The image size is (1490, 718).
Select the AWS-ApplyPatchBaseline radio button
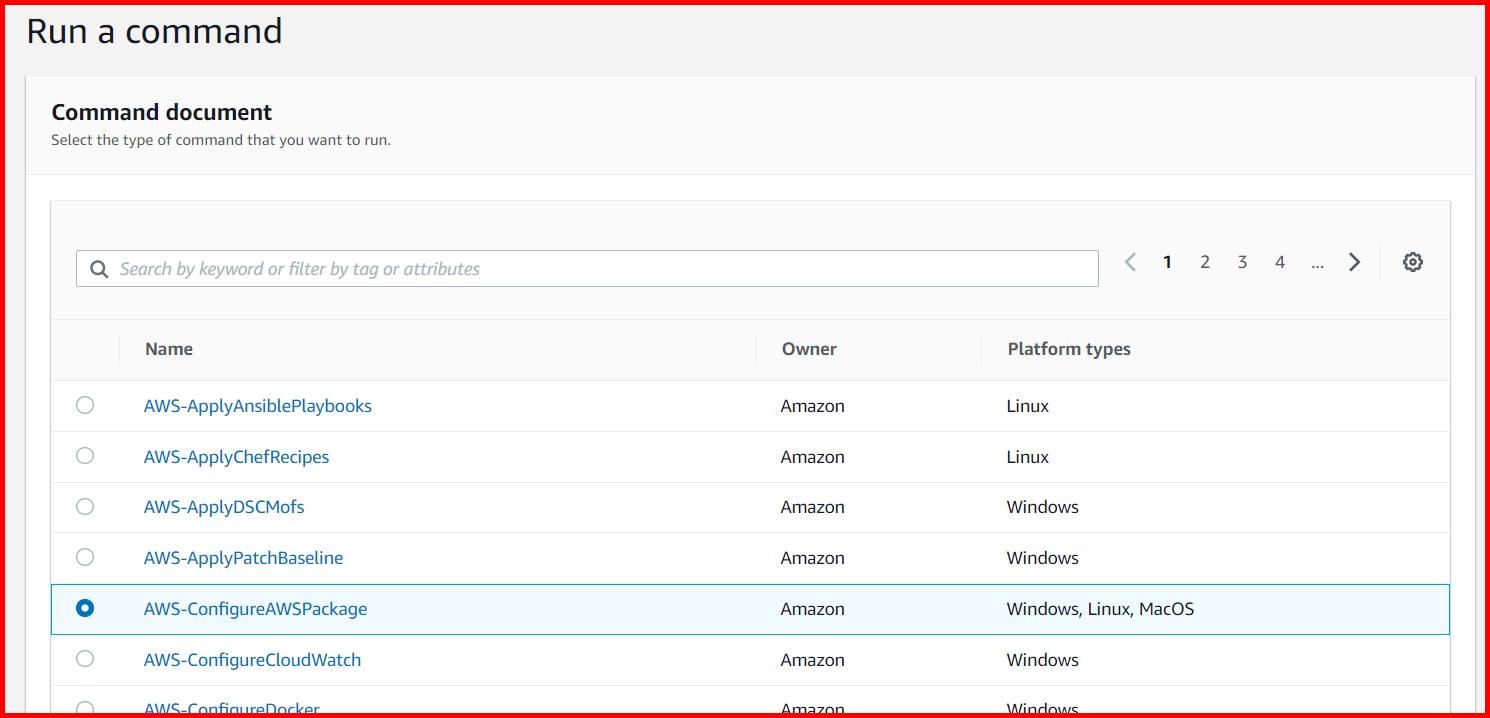pos(85,557)
